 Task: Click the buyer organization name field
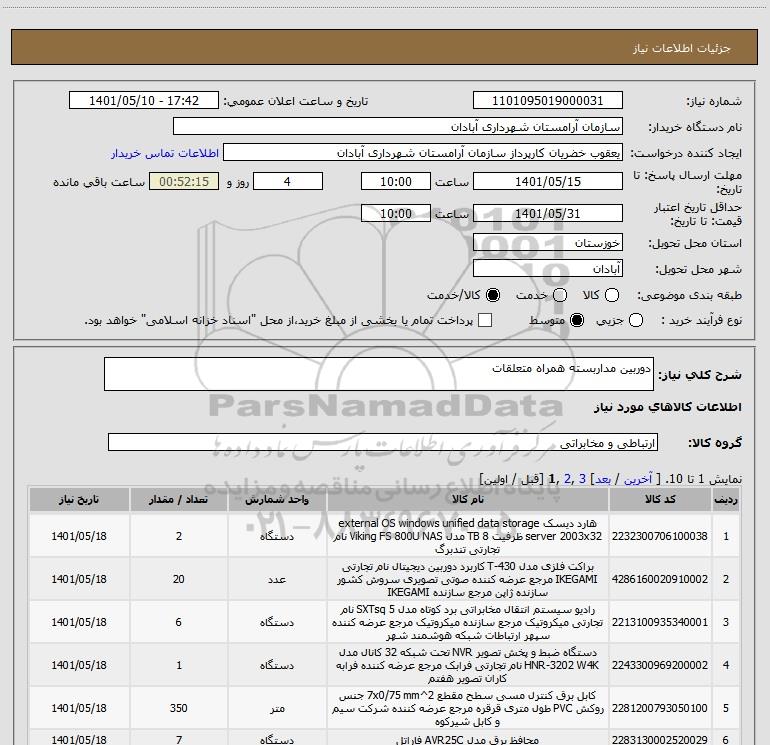pos(398,126)
